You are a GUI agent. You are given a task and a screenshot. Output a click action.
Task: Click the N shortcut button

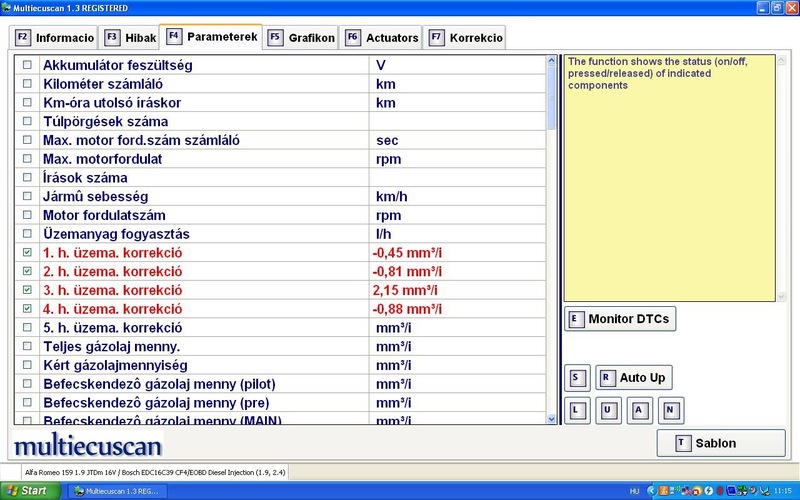(x=671, y=410)
